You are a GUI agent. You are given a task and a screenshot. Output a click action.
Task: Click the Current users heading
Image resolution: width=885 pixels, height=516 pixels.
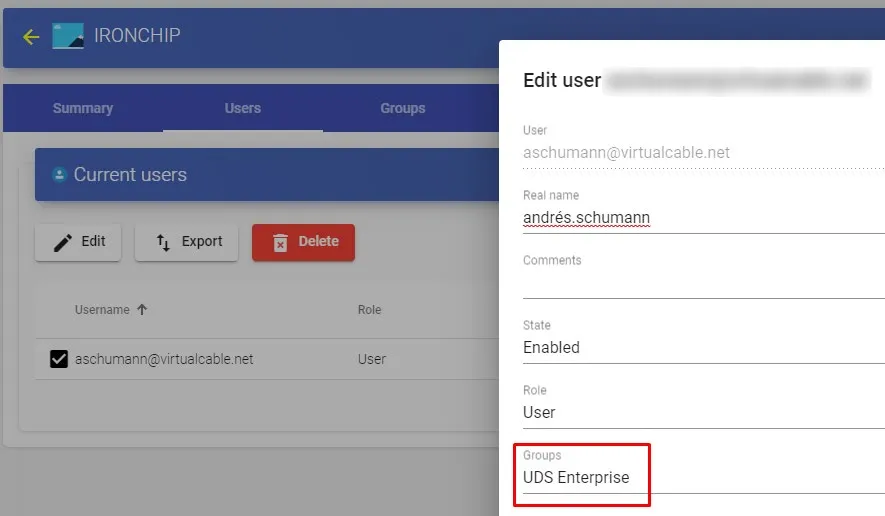[130, 175]
